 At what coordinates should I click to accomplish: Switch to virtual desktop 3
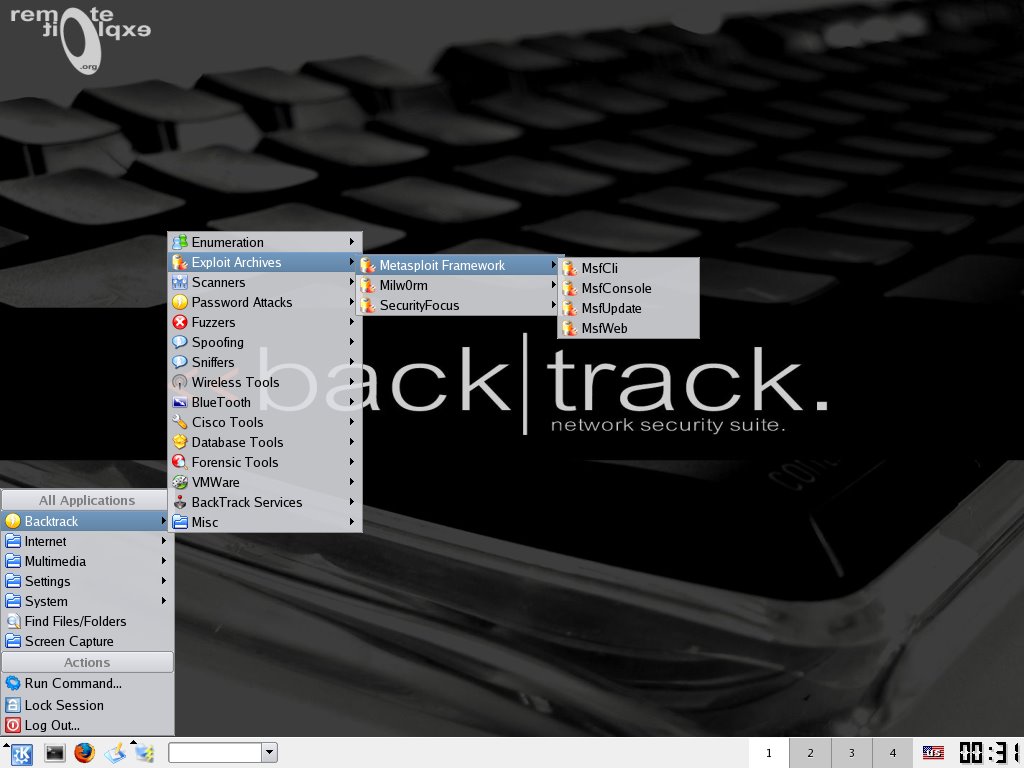pos(851,753)
